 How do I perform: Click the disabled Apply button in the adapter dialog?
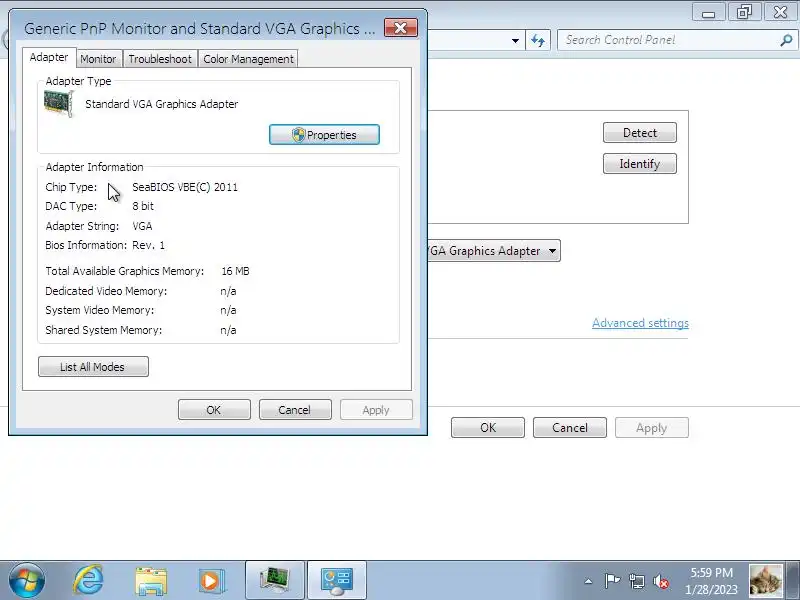[376, 410]
